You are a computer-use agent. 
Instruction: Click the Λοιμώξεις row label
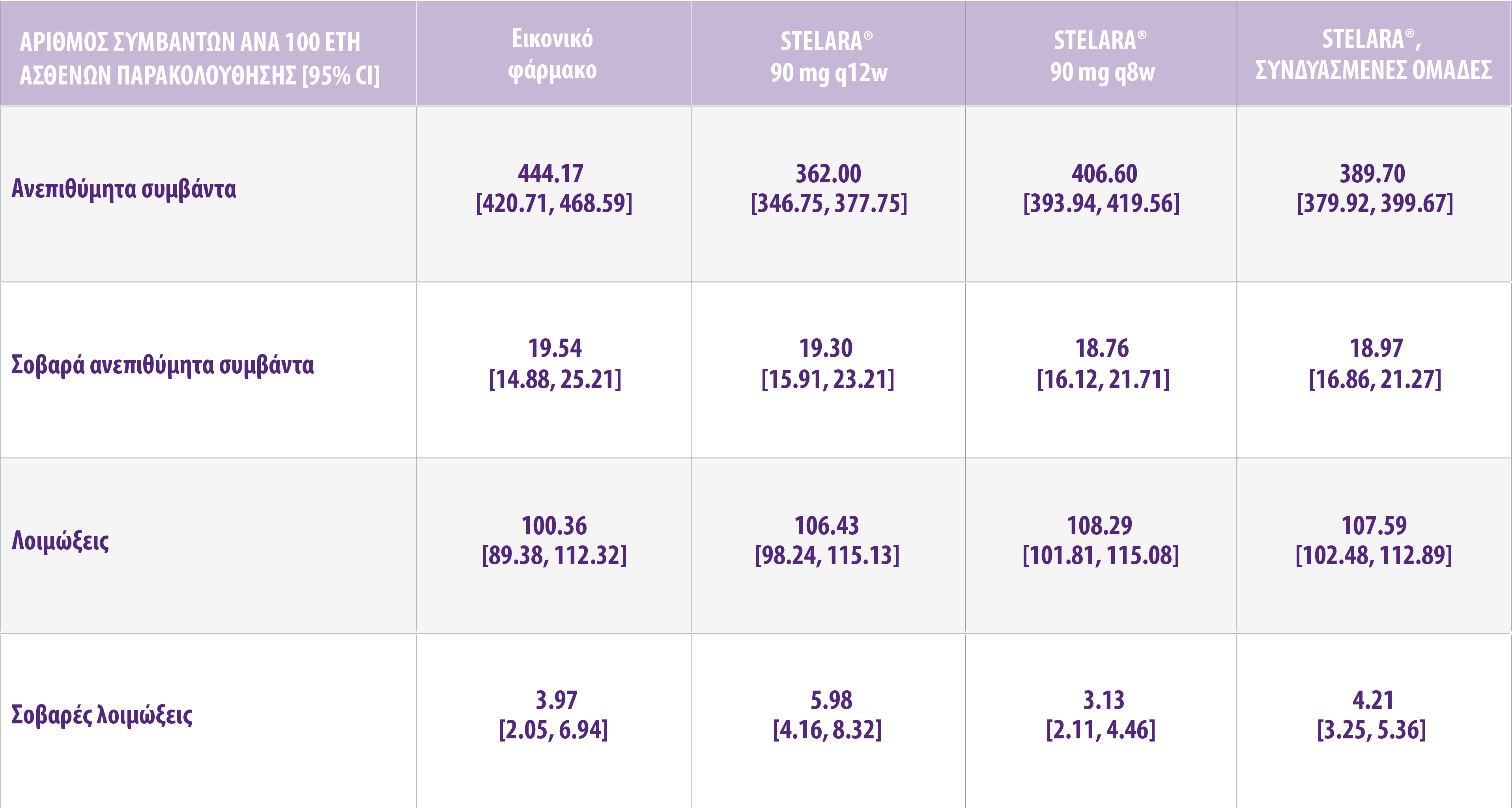click(x=60, y=541)
